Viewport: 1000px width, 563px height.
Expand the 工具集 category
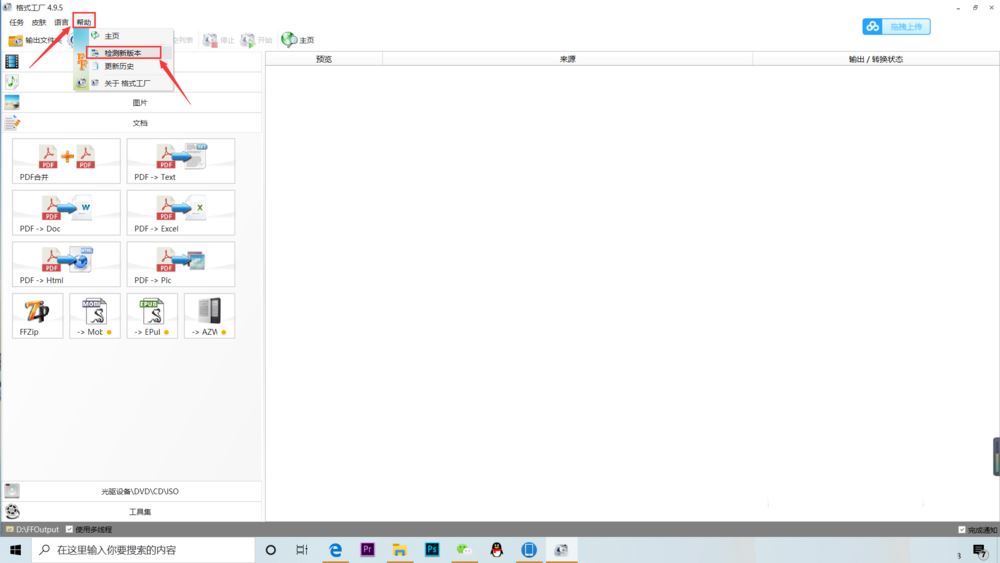[x=132, y=511]
